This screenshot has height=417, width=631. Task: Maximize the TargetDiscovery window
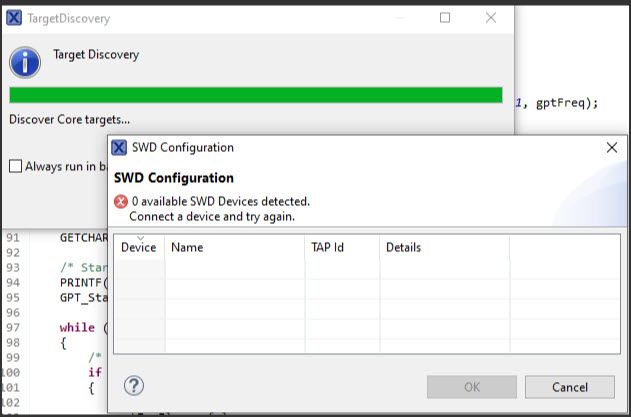[x=445, y=18]
